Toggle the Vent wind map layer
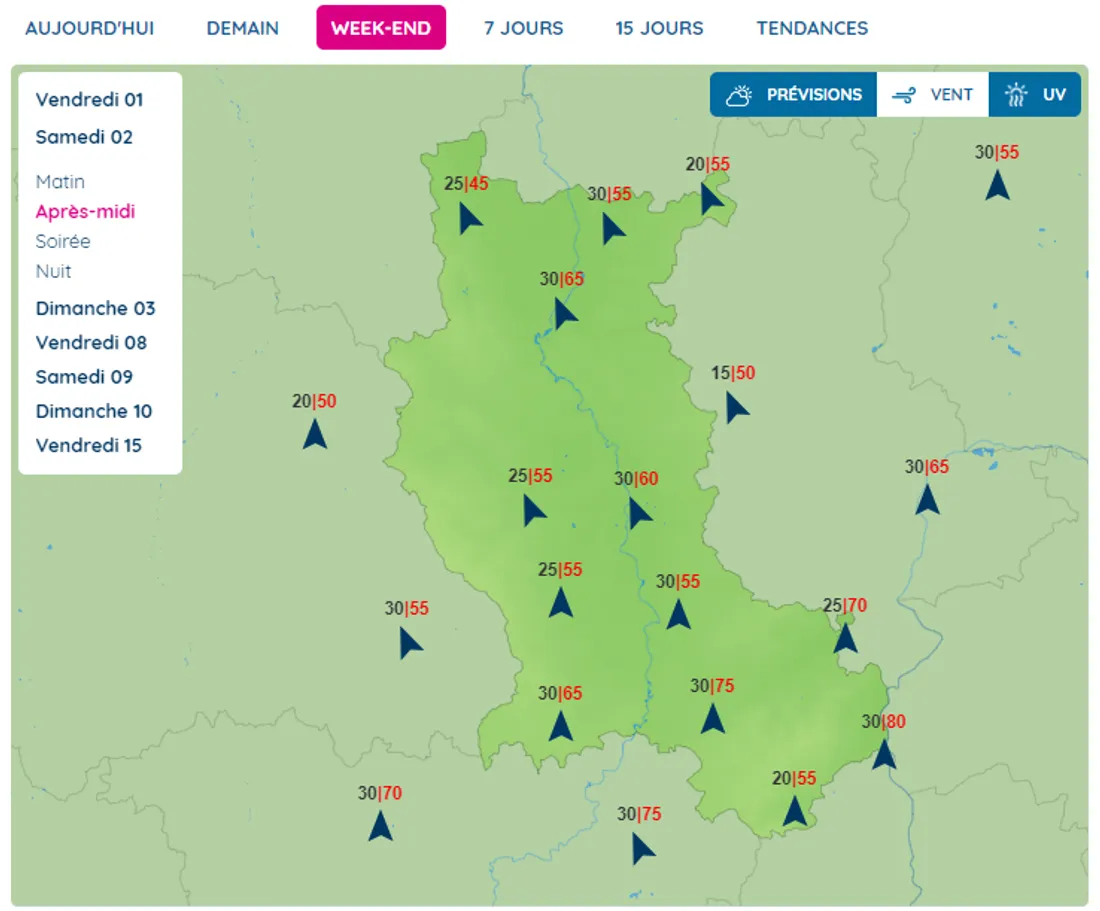Viewport: 1100px width, 911px height. pyautogui.click(x=933, y=95)
